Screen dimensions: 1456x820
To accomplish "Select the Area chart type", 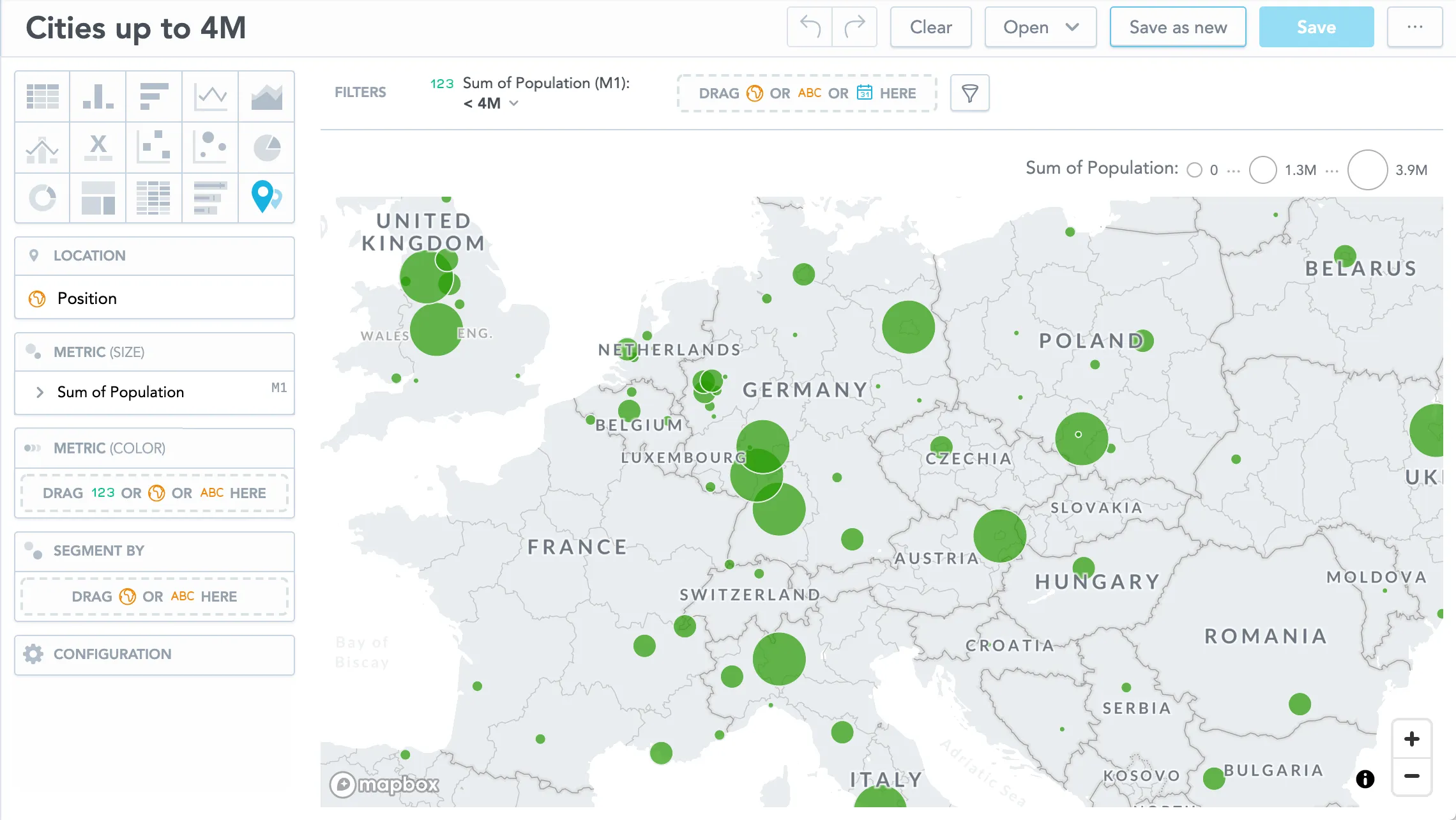I will (x=266, y=96).
